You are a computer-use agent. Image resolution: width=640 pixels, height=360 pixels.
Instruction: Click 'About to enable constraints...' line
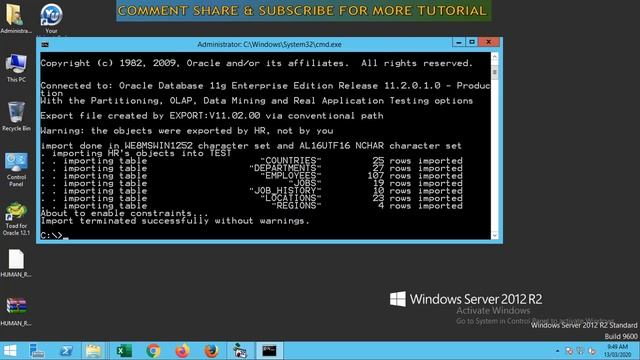(x=124, y=213)
